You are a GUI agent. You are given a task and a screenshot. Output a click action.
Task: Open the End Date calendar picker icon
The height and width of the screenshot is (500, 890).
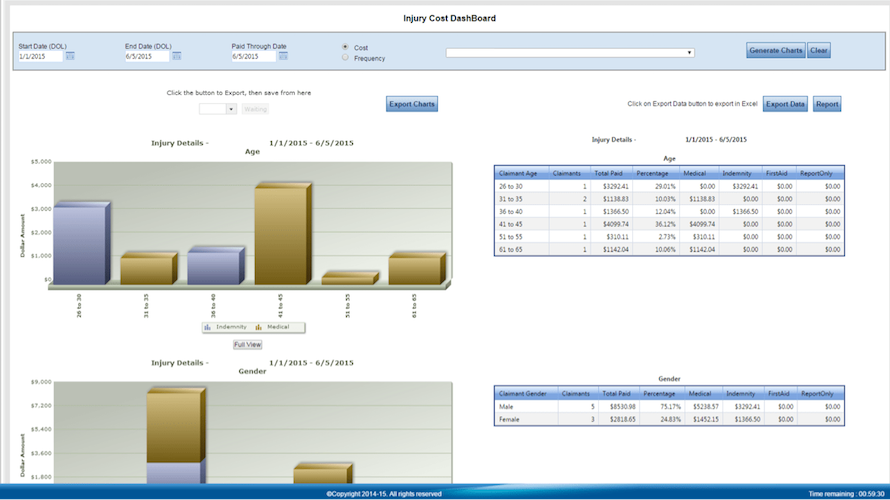coord(177,56)
